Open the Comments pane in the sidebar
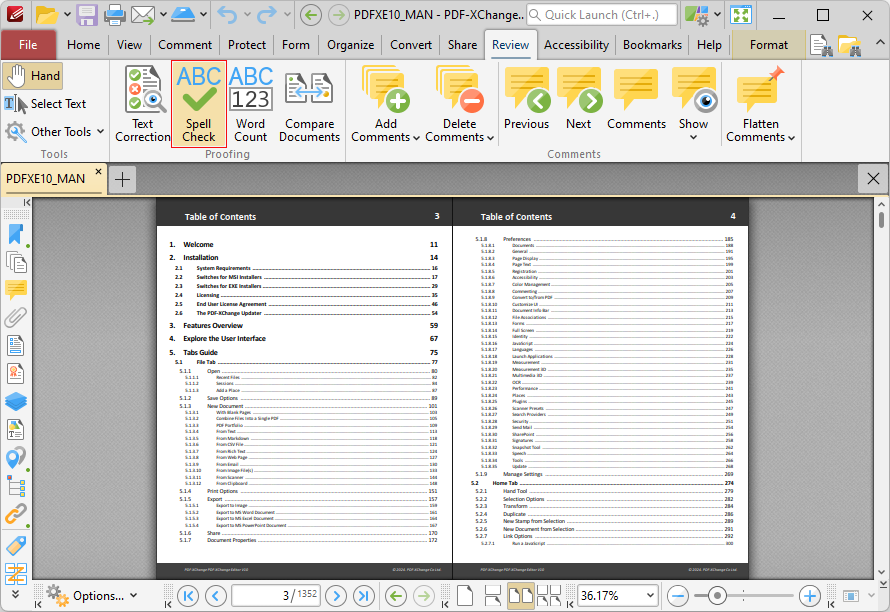890x612 pixels. pyautogui.click(x=16, y=290)
